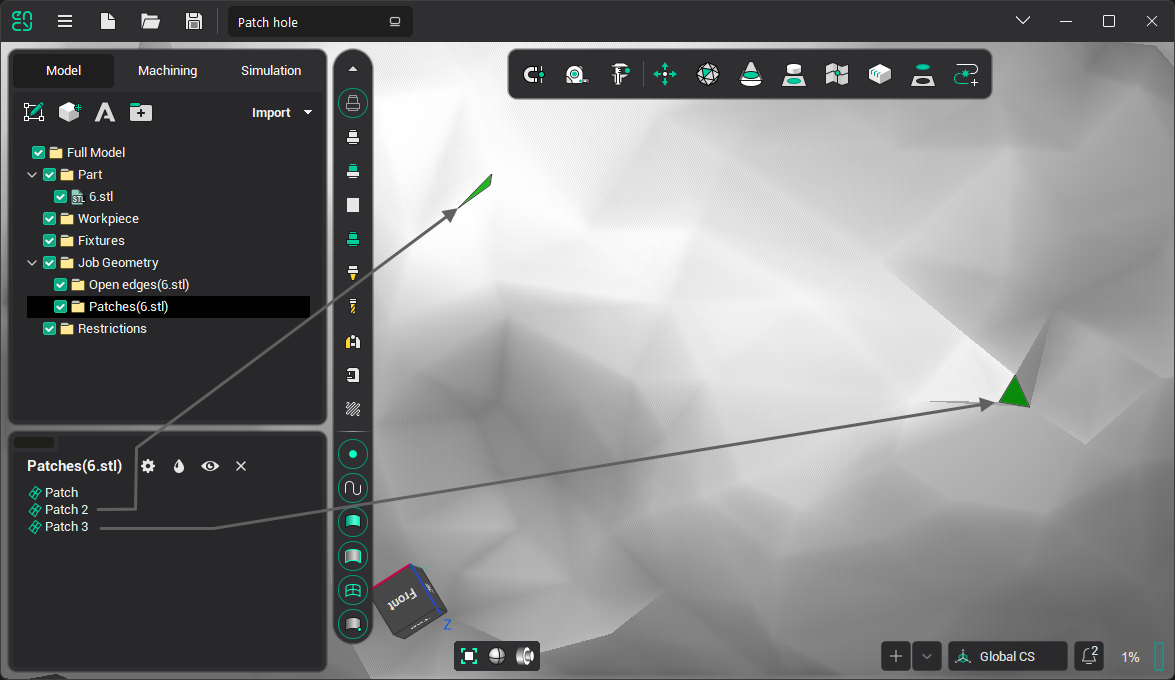Expand the dropdown chevron near Global CS
Image resolution: width=1175 pixels, height=680 pixels.
(x=926, y=656)
